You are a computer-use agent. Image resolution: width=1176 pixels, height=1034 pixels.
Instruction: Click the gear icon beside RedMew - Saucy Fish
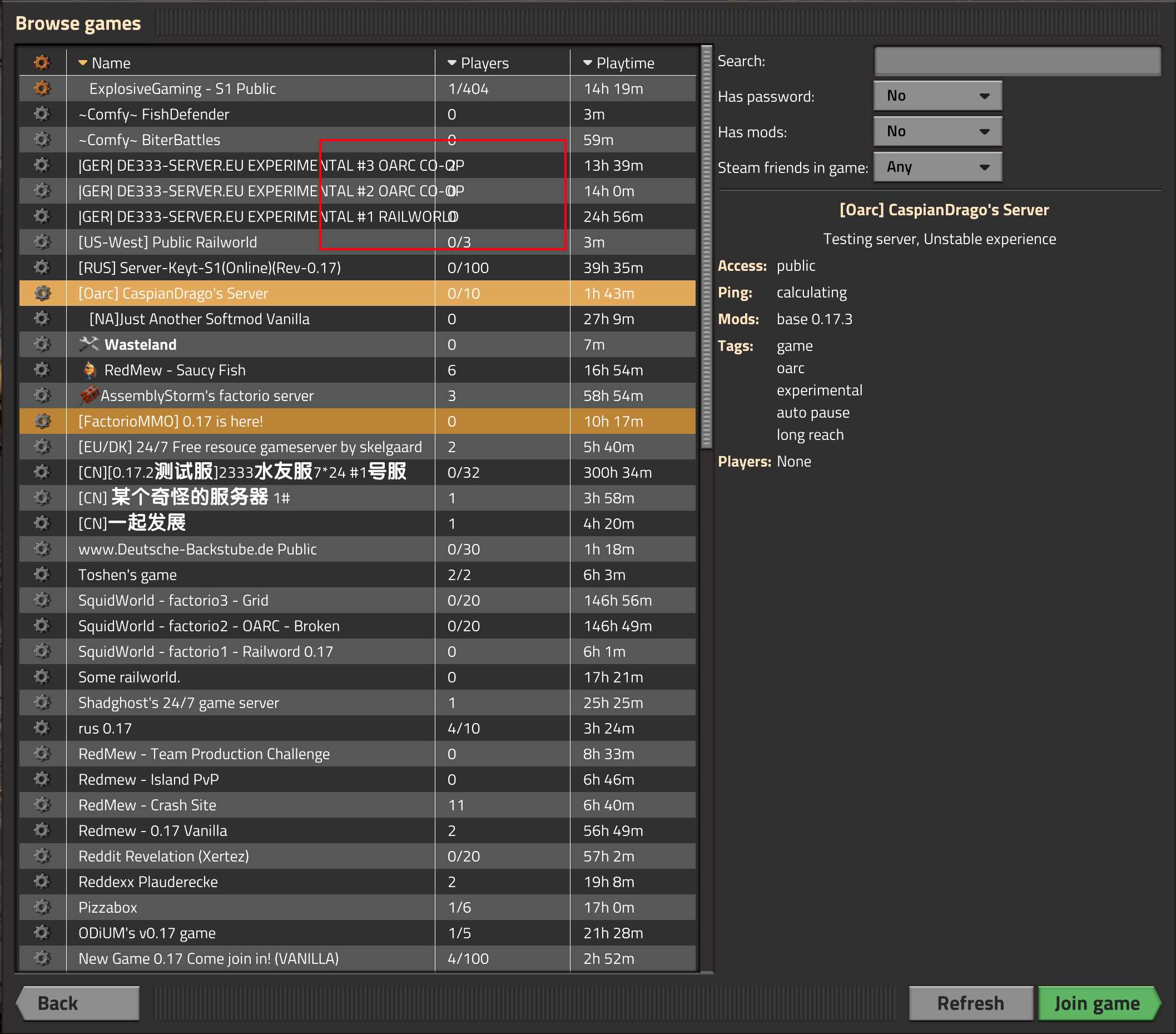tap(42, 370)
